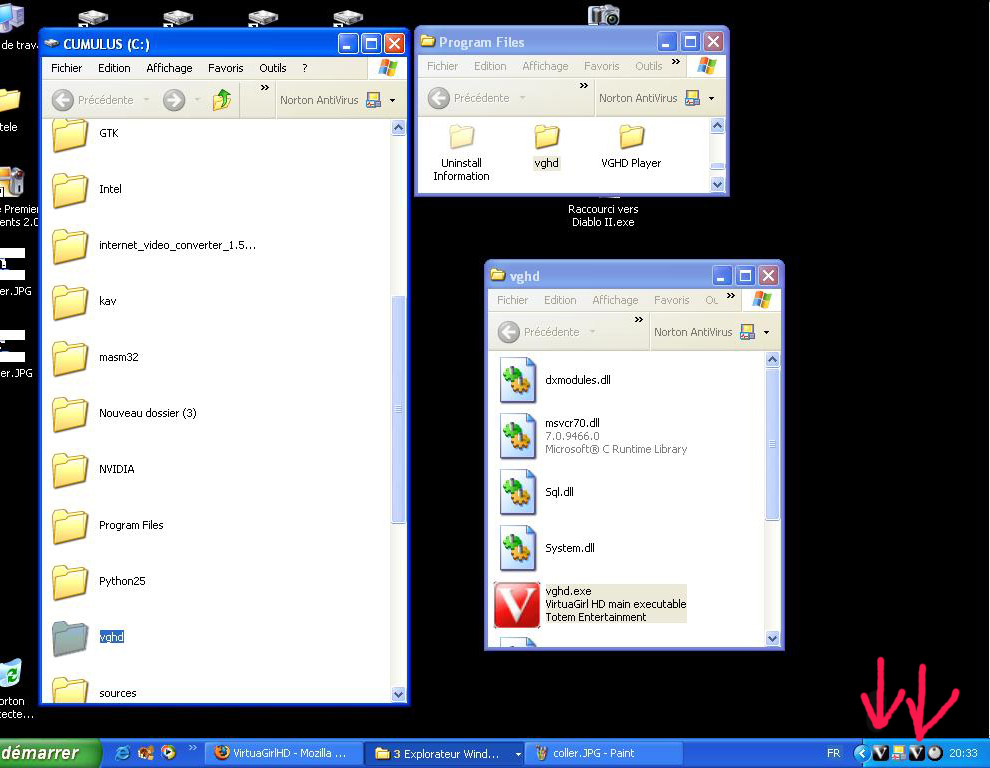The image size is (990, 768).
Task: Open the ? help menu in CUMULUS (C:)
Action: 304,68
